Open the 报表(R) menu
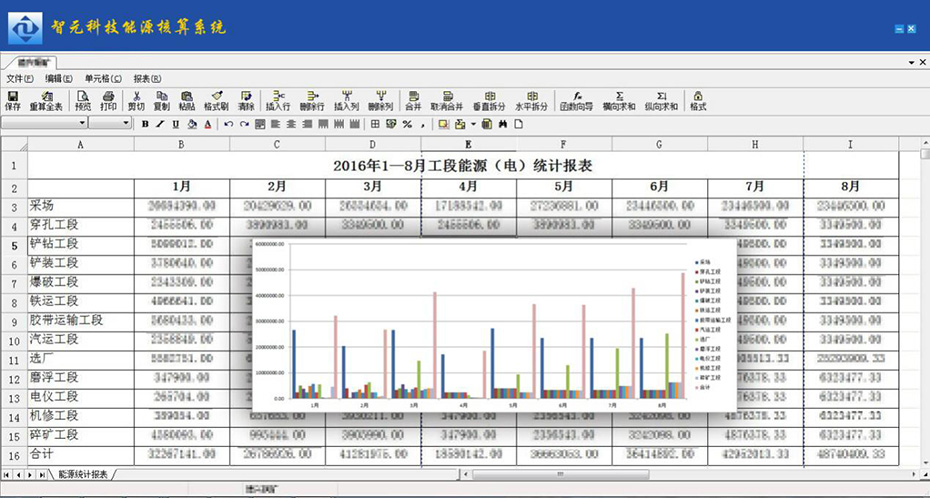 [147, 78]
